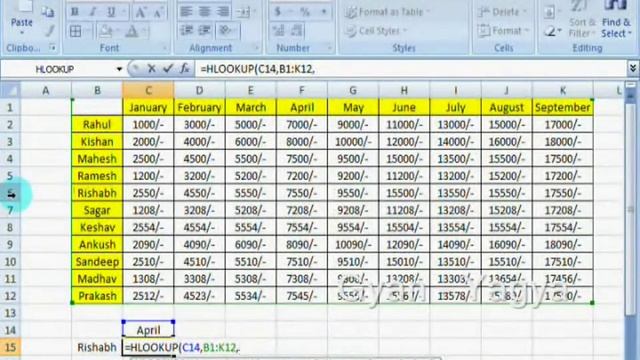Click the August header cell
The width and height of the screenshot is (640, 360).
[507, 108]
